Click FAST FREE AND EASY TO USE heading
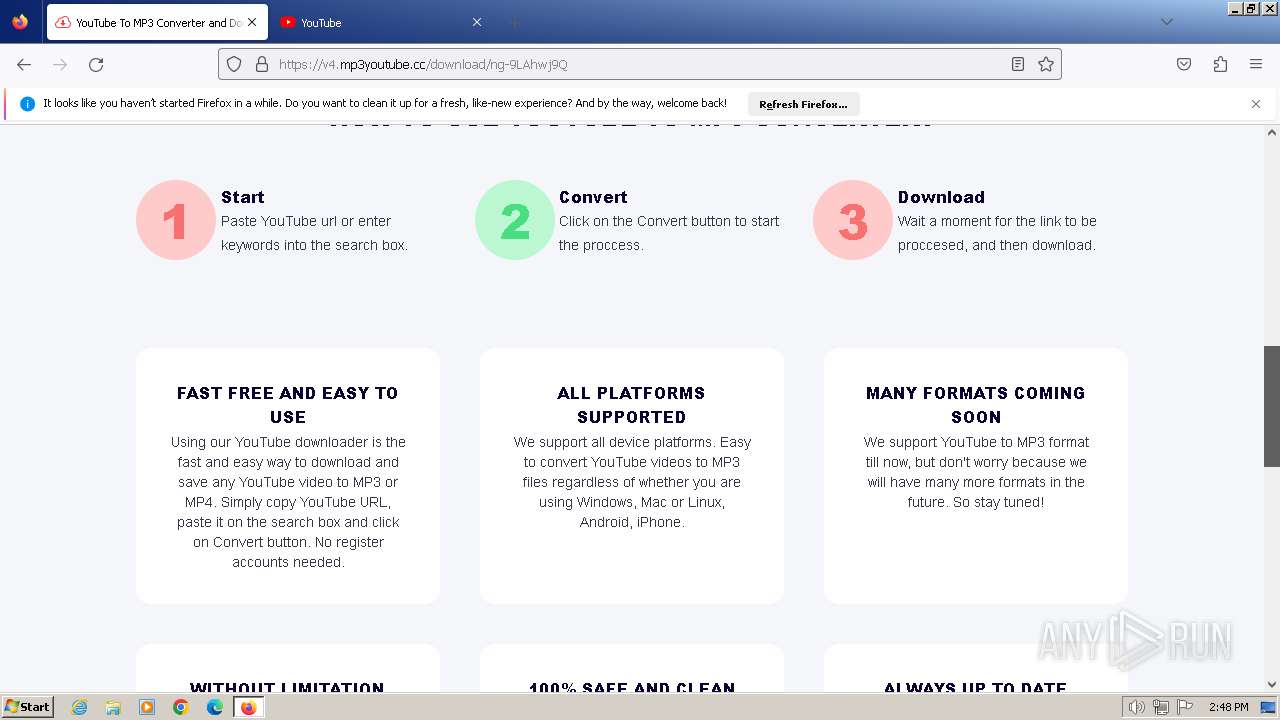This screenshot has height=720, width=1280. (288, 405)
